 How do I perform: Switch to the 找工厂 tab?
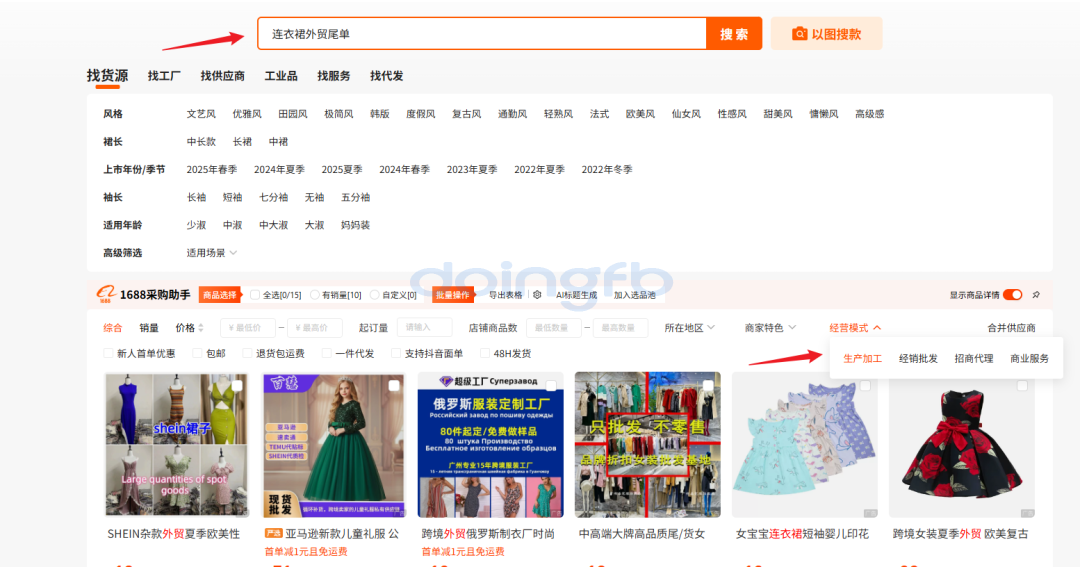coord(164,76)
